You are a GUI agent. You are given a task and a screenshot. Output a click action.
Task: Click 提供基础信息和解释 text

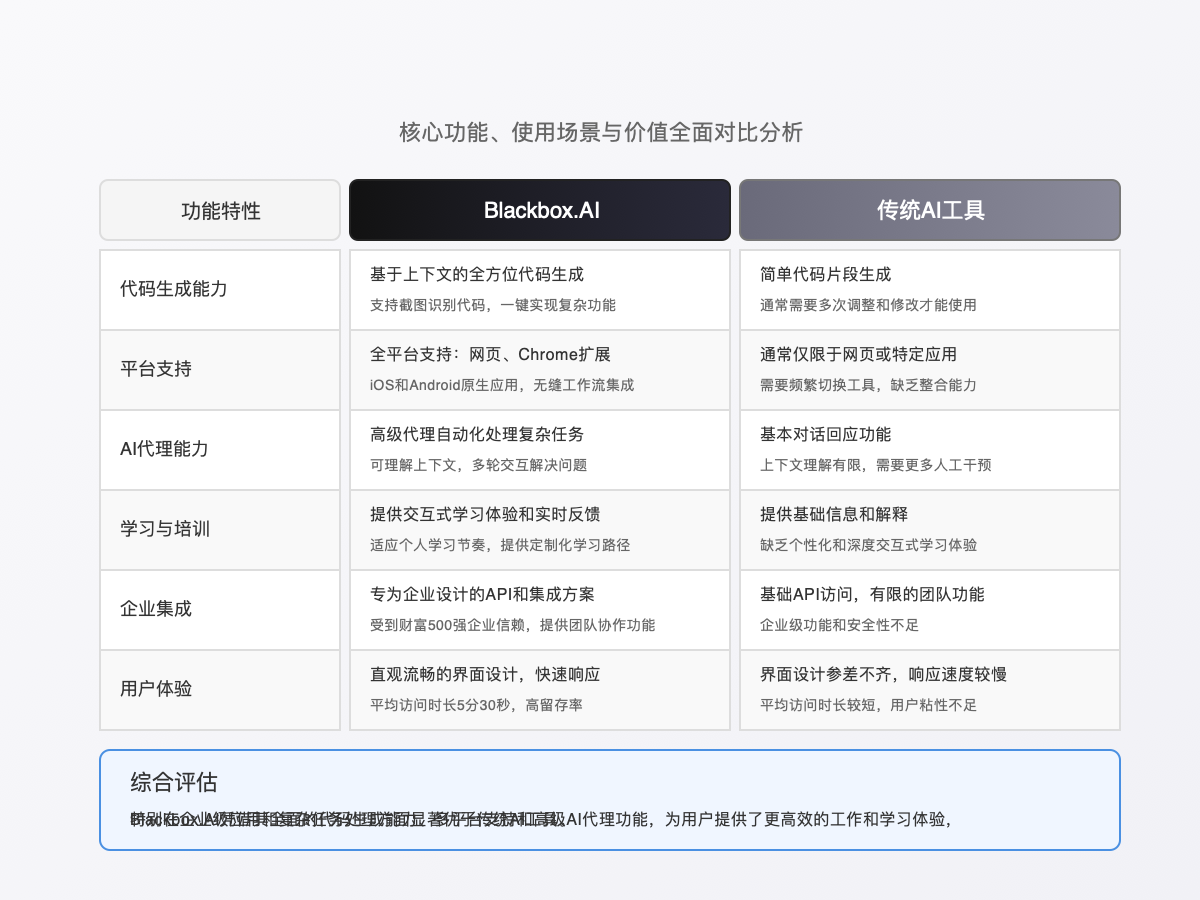tap(834, 514)
